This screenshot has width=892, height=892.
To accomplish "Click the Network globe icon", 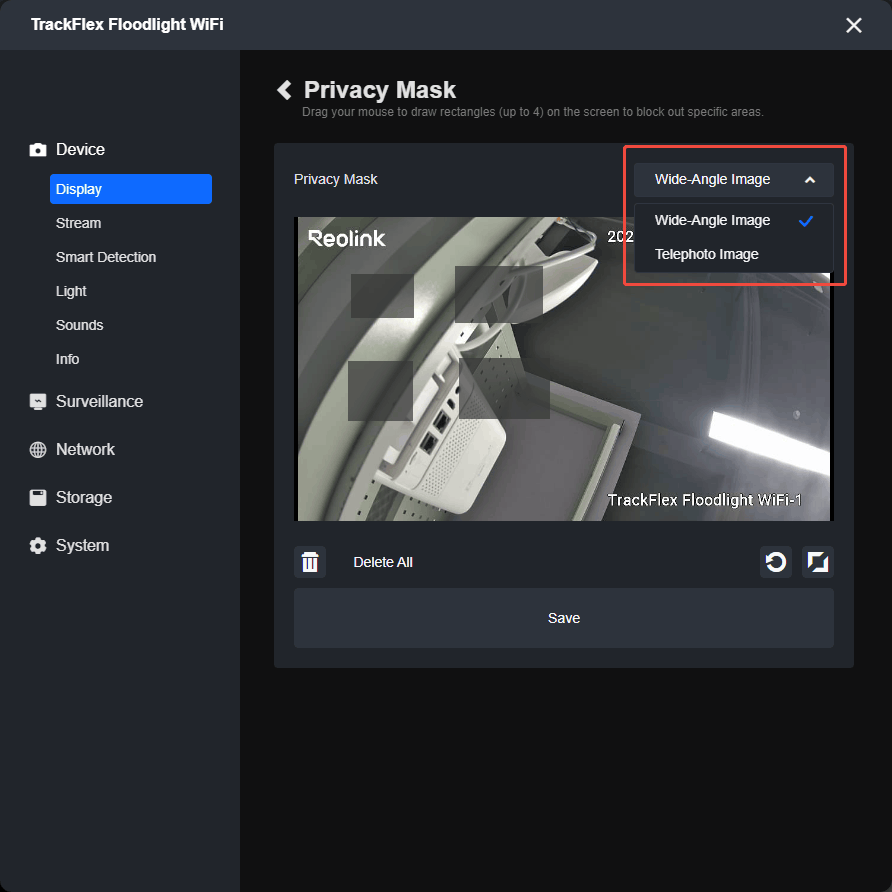I will tap(38, 449).
